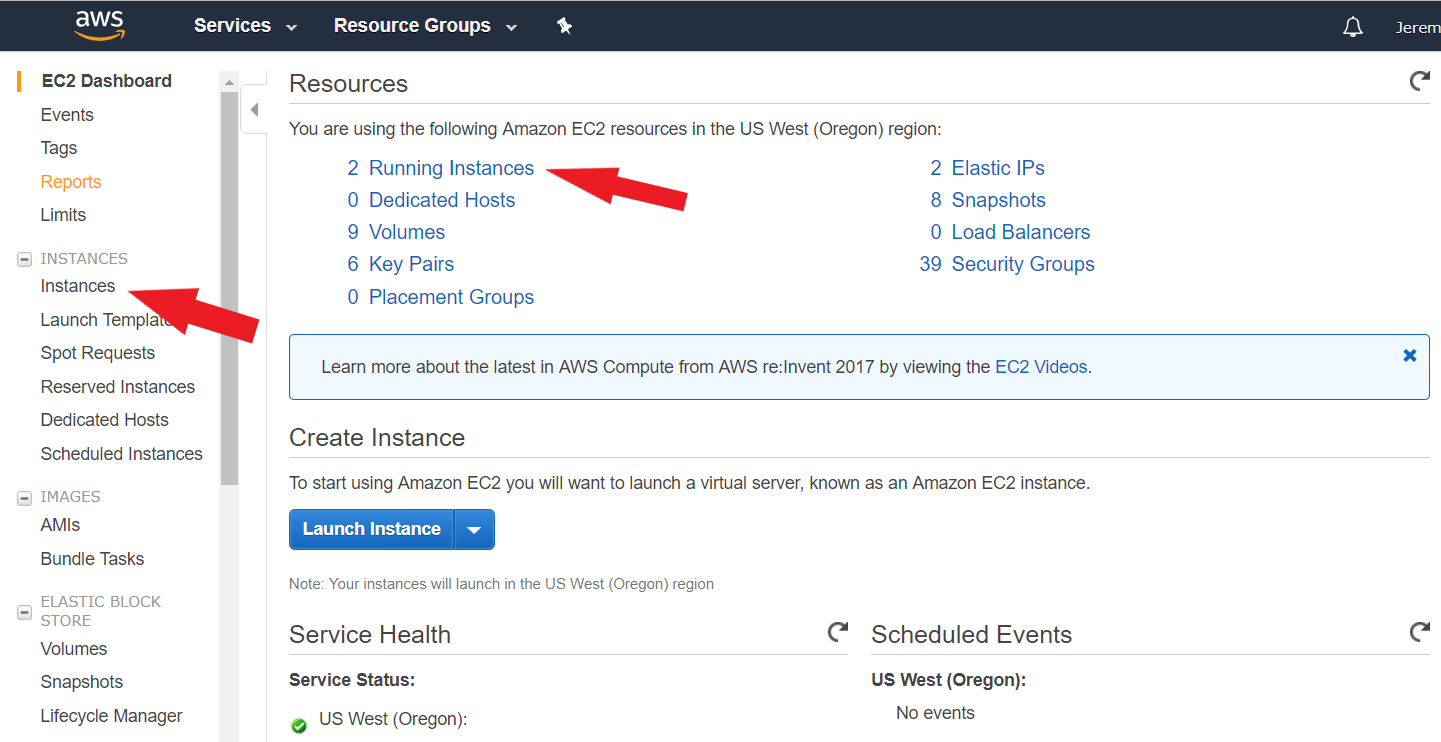Collapse the INSTANCES sidebar section

tap(25, 259)
